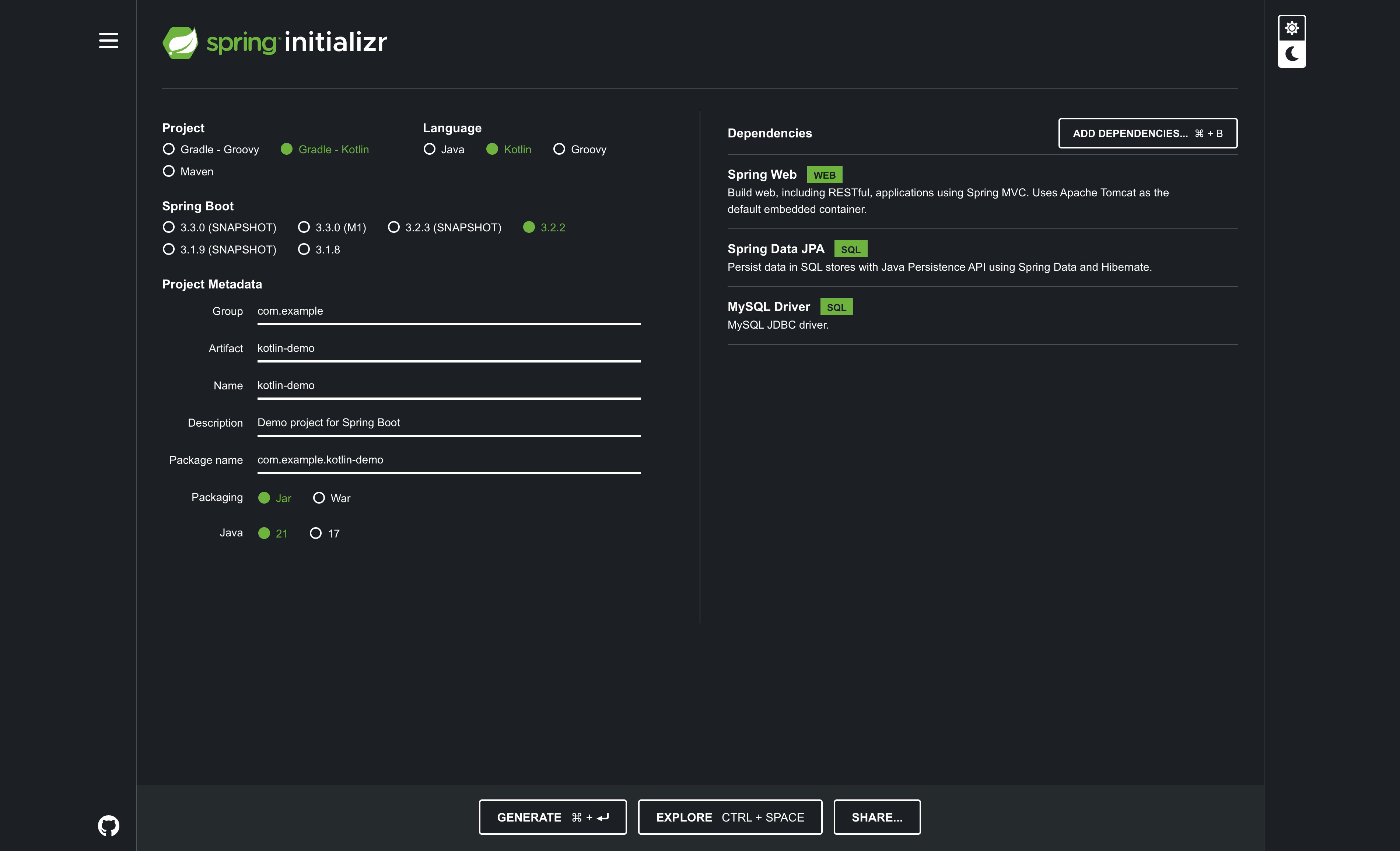Select Java version 17
1400x851 pixels.
coord(316,533)
